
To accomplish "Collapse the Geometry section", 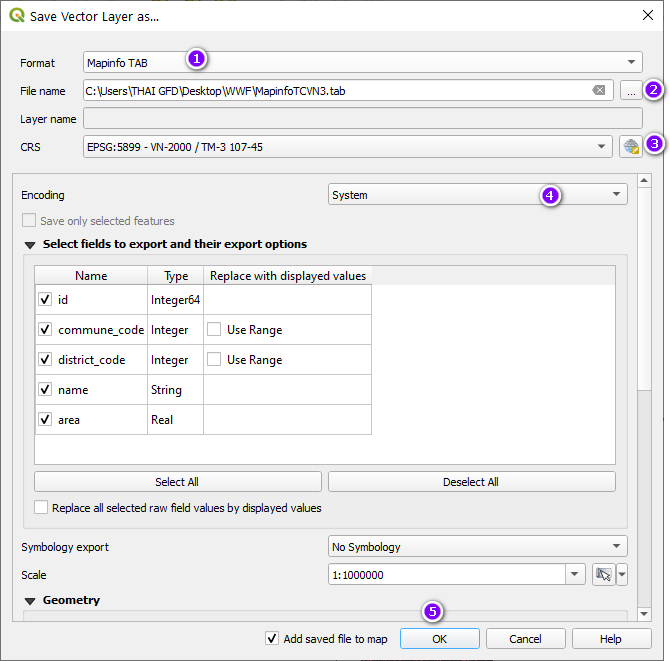I will click(x=30, y=601).
